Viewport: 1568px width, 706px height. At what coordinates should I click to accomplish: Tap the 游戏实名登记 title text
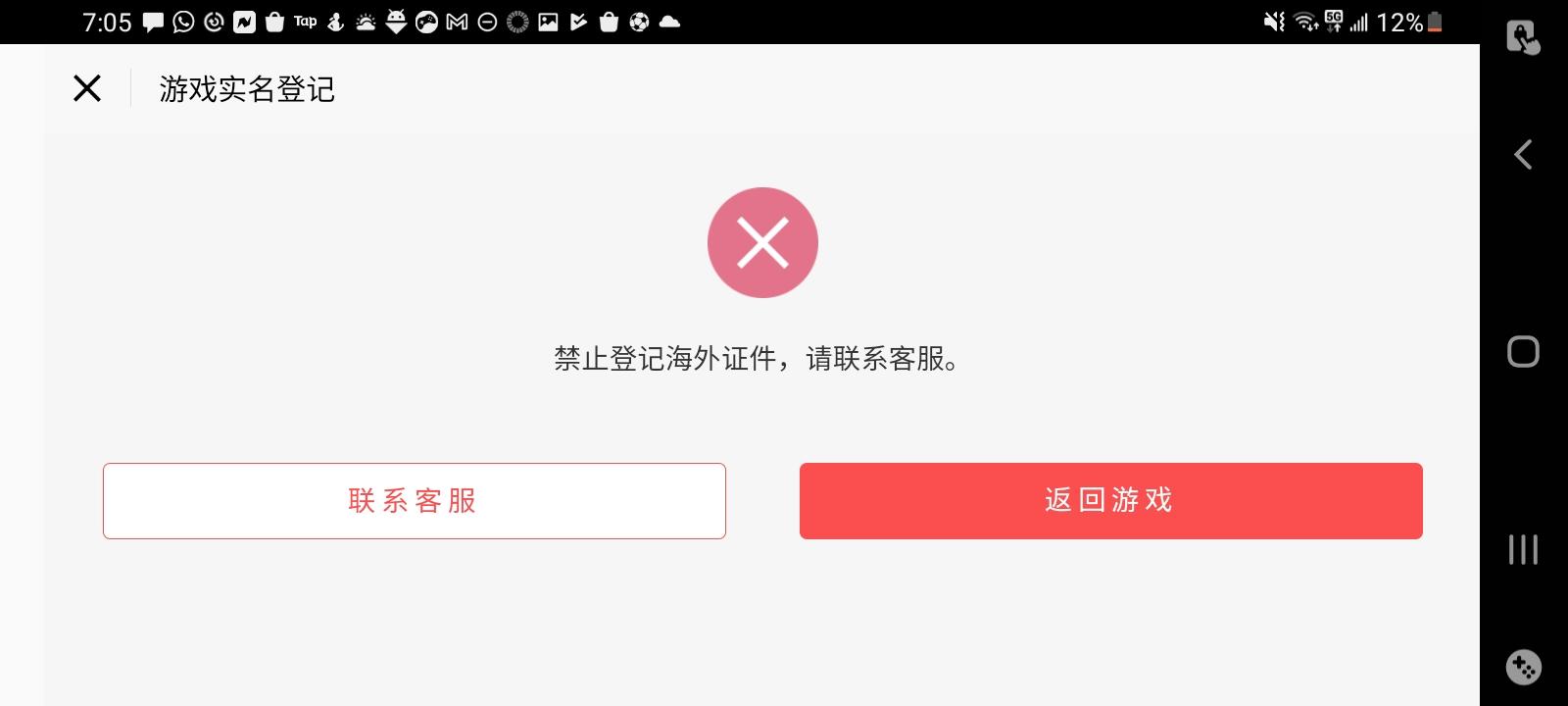click(247, 89)
